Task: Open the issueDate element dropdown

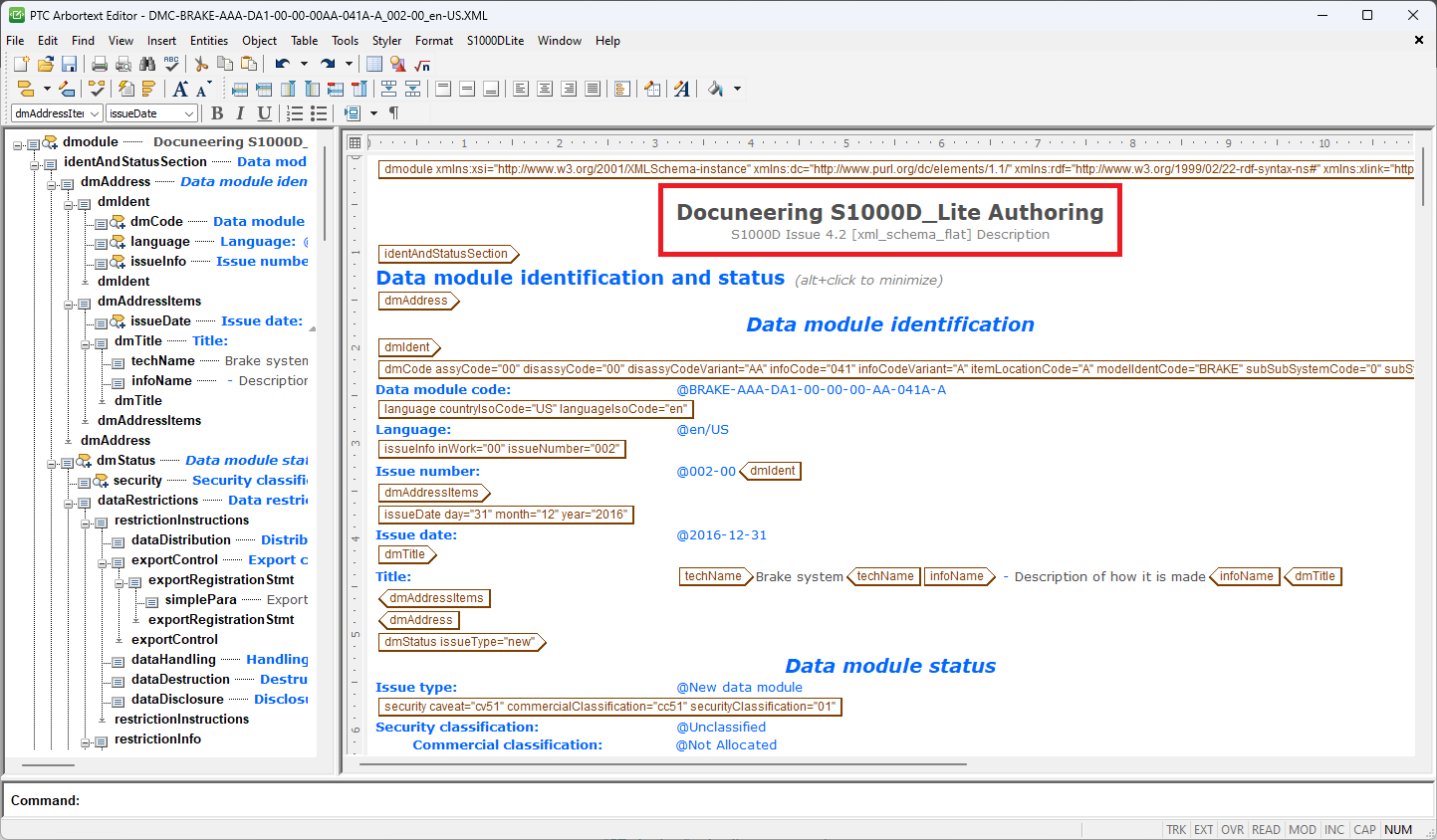Action: 189,113
